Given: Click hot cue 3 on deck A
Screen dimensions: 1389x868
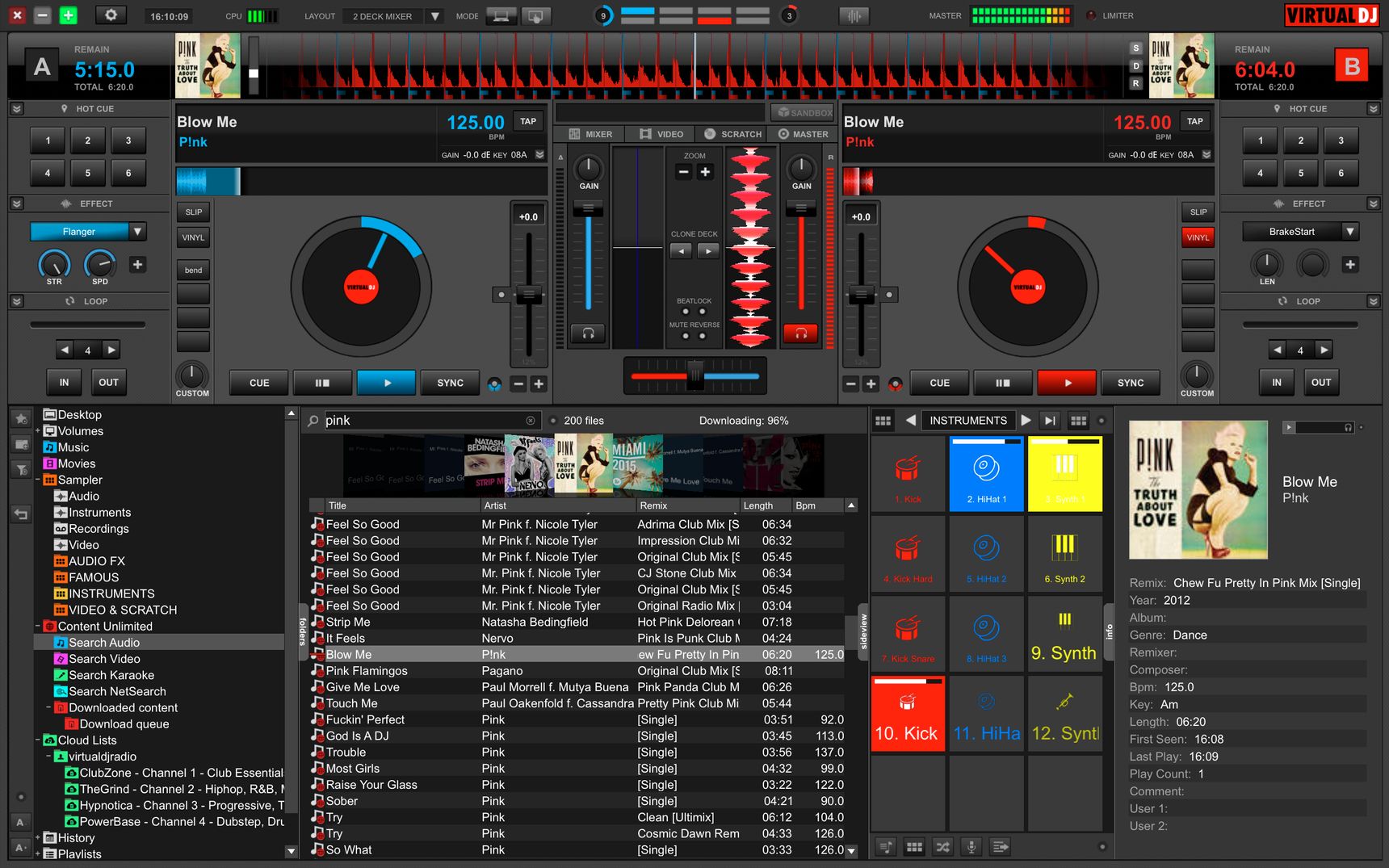Looking at the screenshot, I should pos(128,140).
